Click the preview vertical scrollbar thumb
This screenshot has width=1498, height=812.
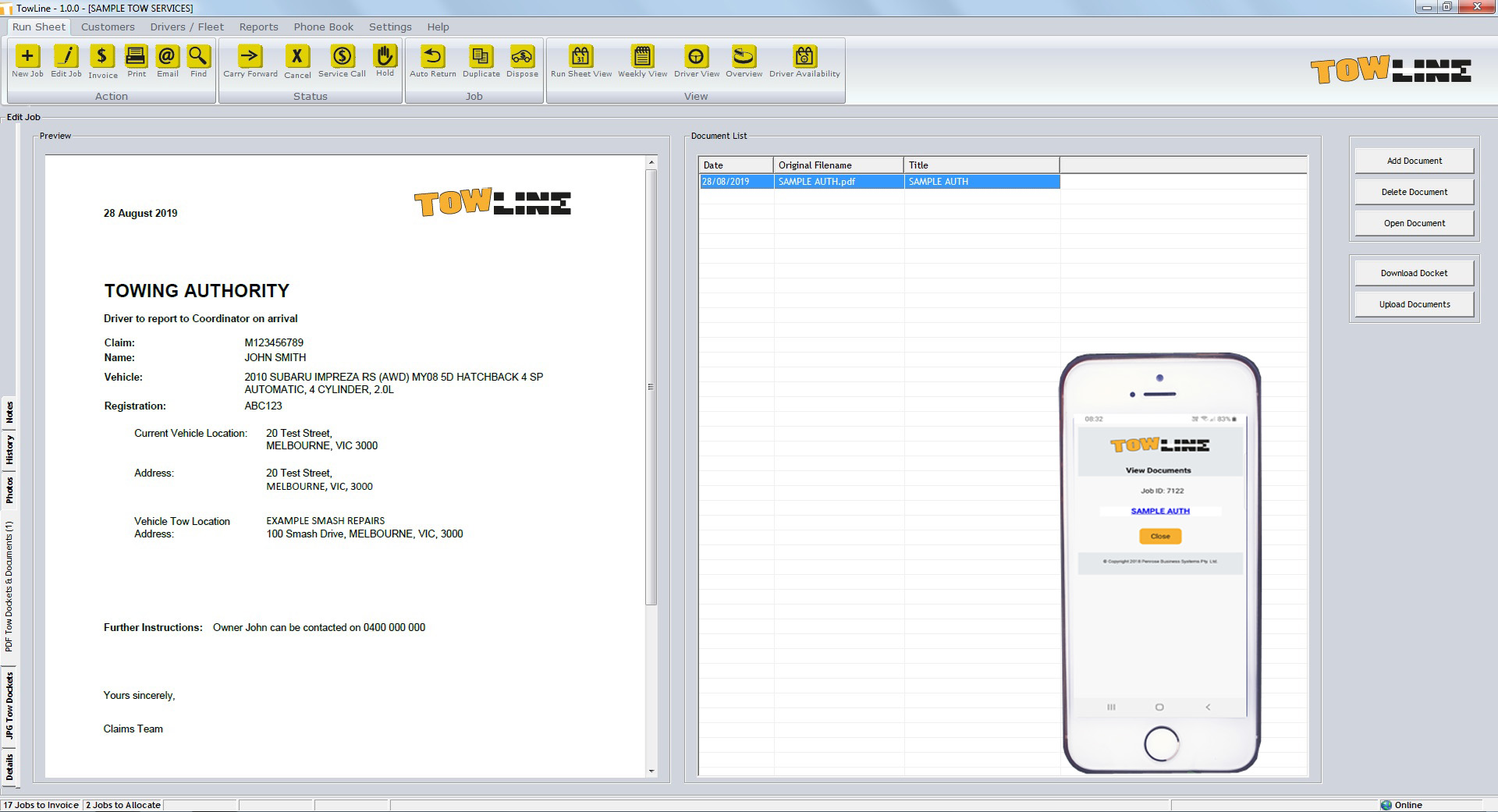(651, 387)
